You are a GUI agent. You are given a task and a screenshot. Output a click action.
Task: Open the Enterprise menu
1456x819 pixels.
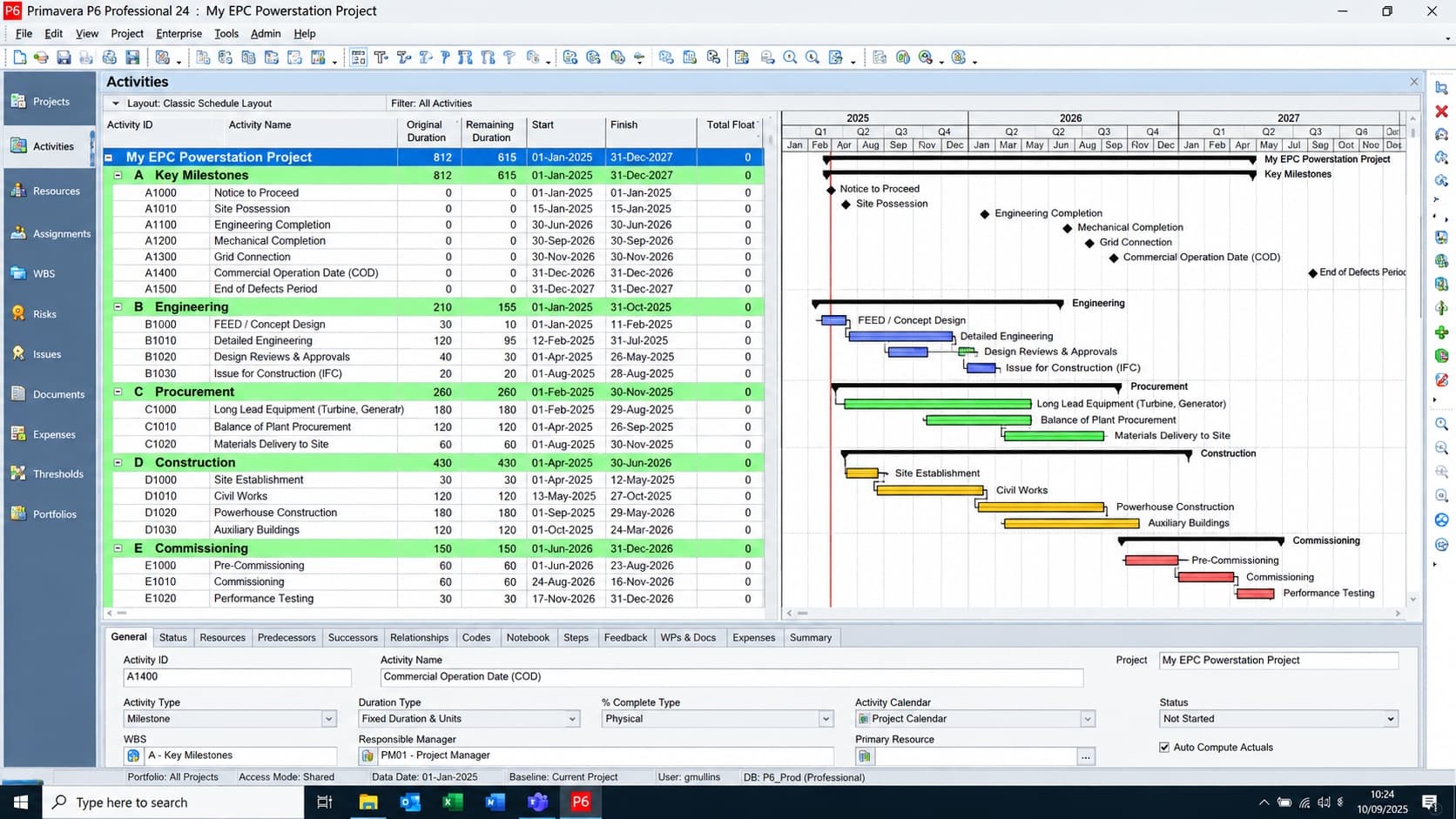[179, 34]
